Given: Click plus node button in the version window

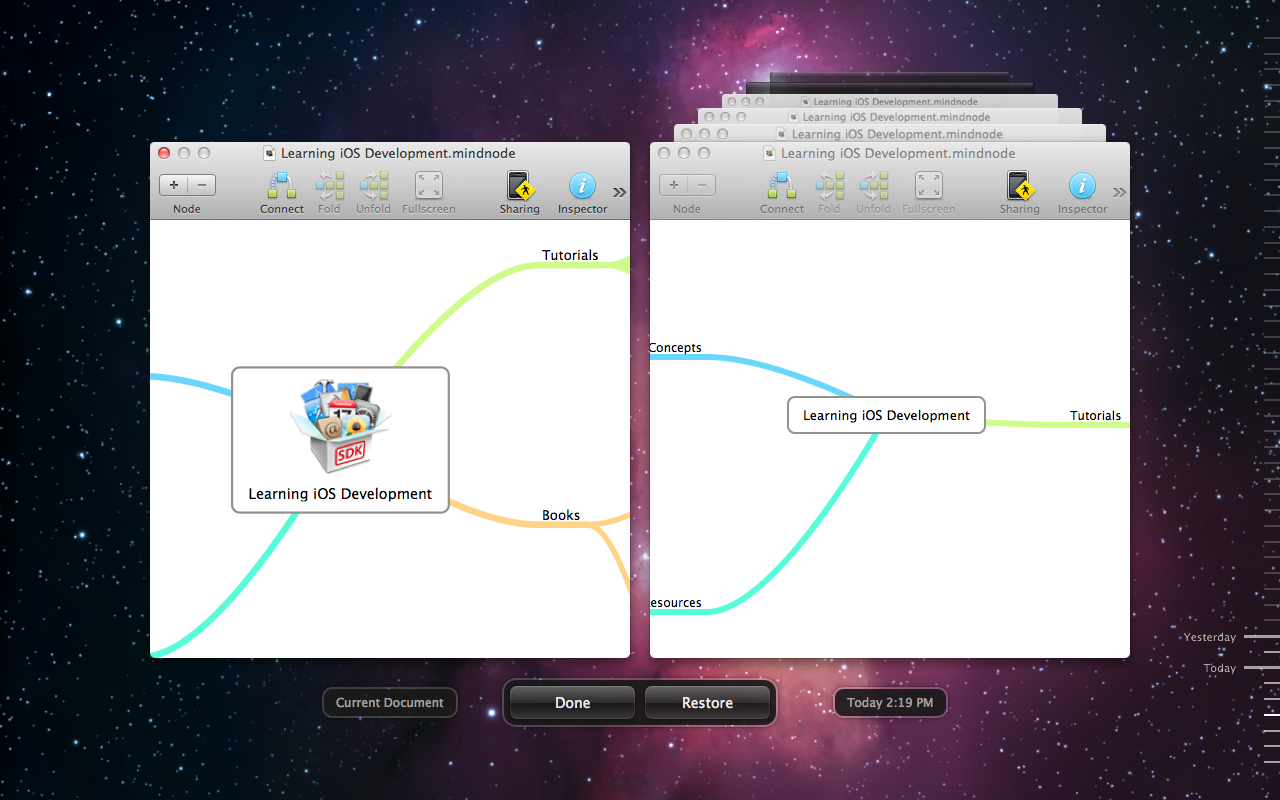Looking at the screenshot, I should click(673, 185).
